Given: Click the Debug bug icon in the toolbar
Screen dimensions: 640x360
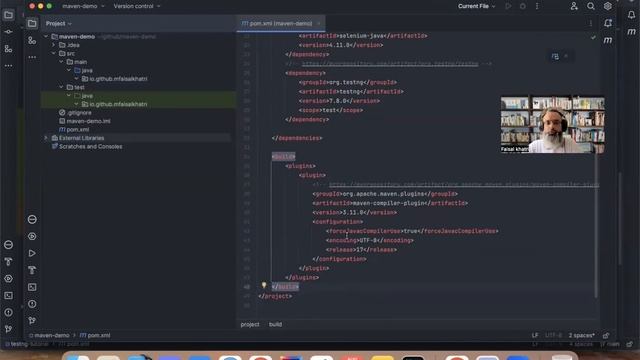Looking at the screenshot, I should [x=523, y=6].
